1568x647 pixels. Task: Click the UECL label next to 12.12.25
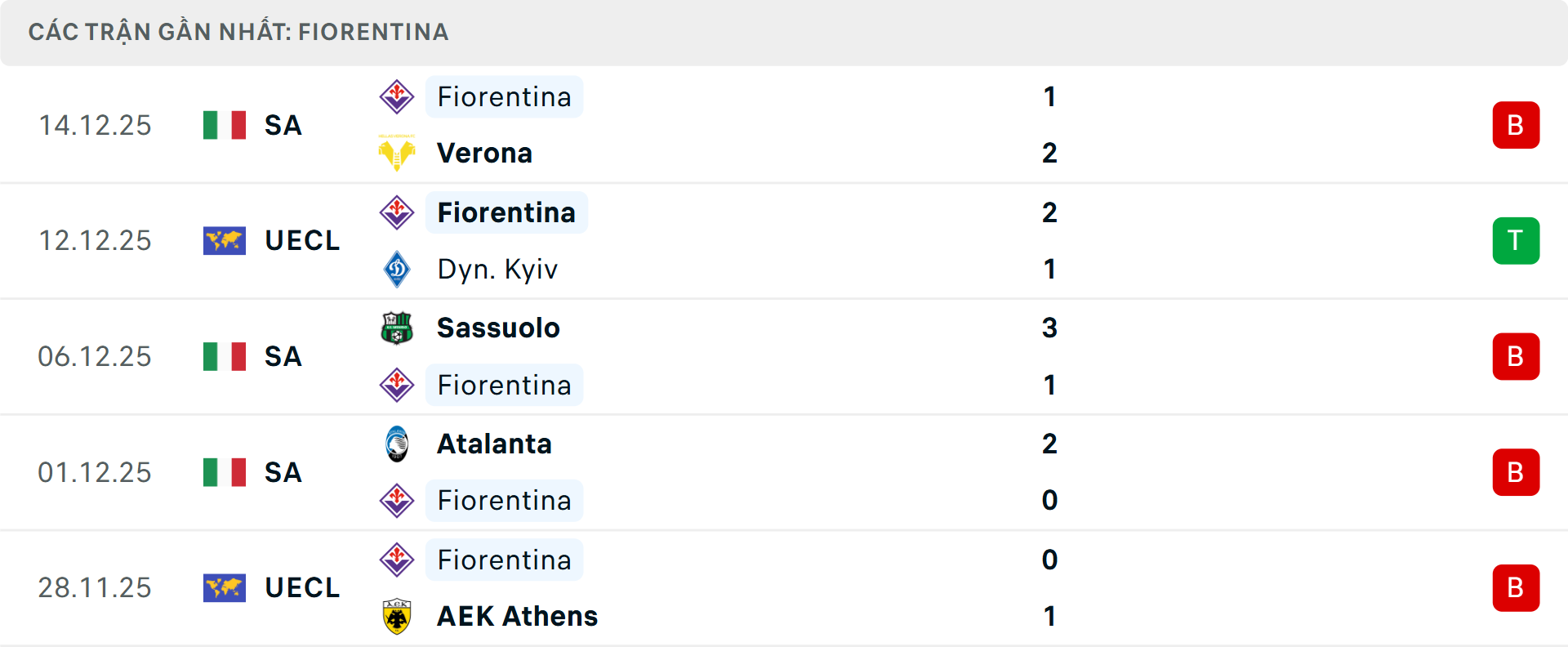[302, 240]
